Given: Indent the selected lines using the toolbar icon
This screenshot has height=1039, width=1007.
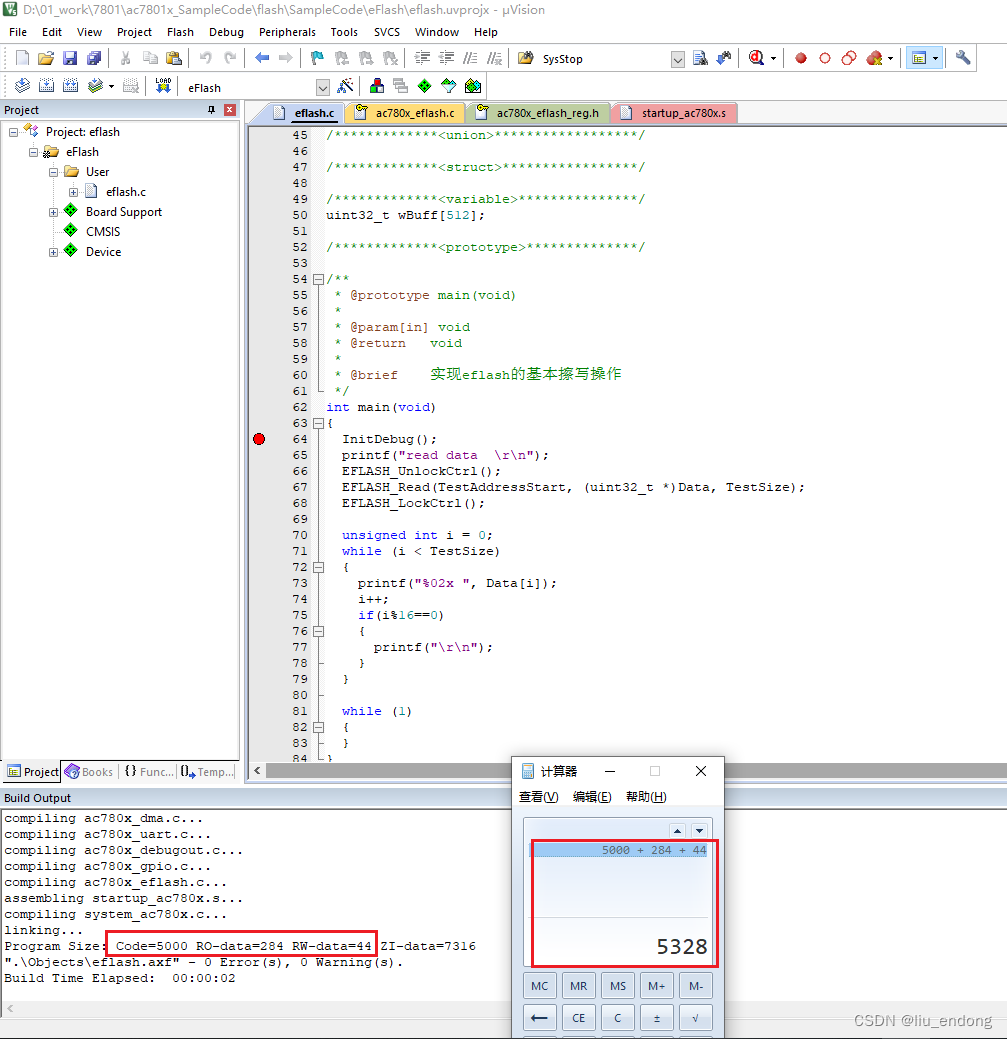Looking at the screenshot, I should (422, 58).
